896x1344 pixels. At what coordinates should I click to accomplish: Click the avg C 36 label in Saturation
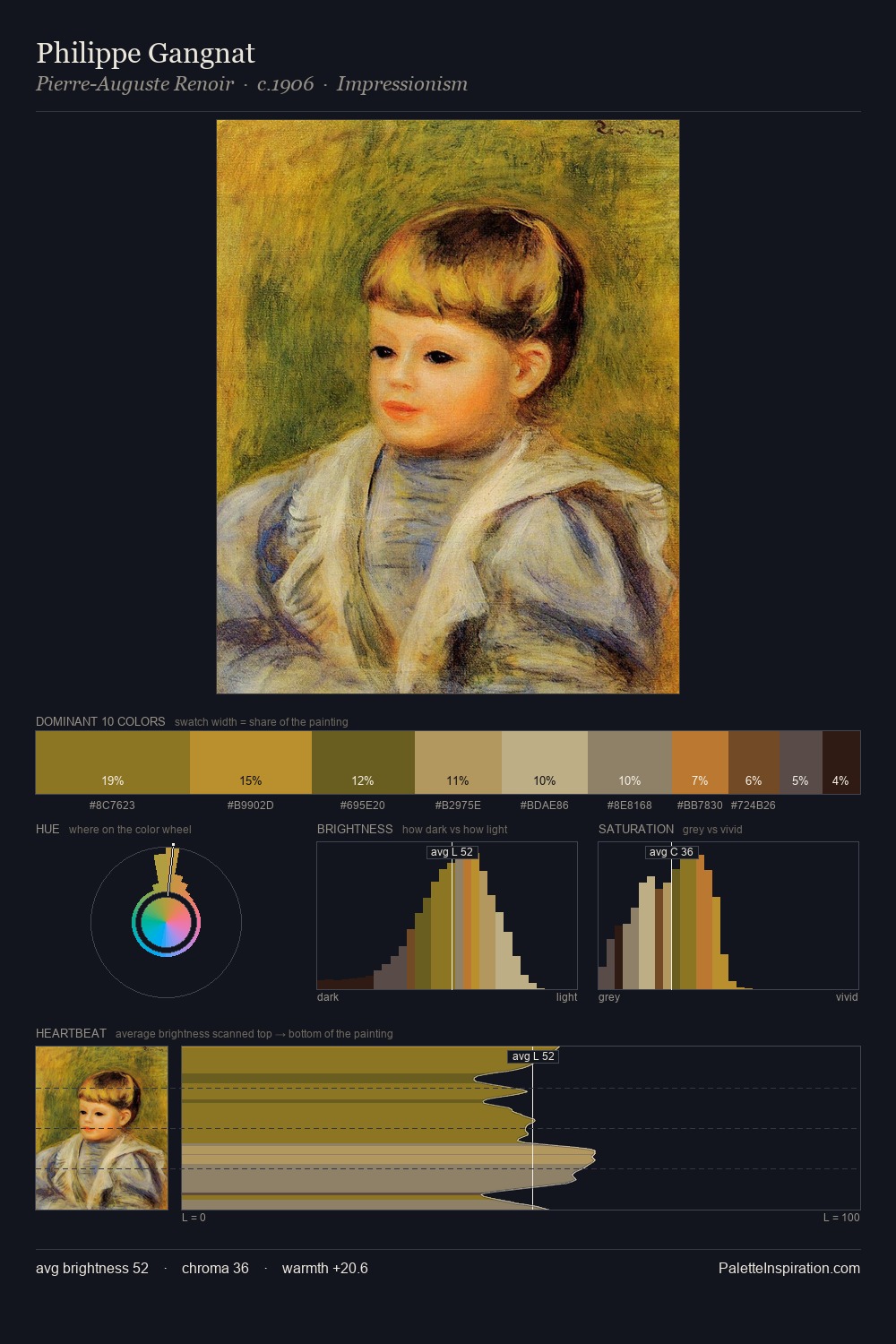pyautogui.click(x=671, y=852)
